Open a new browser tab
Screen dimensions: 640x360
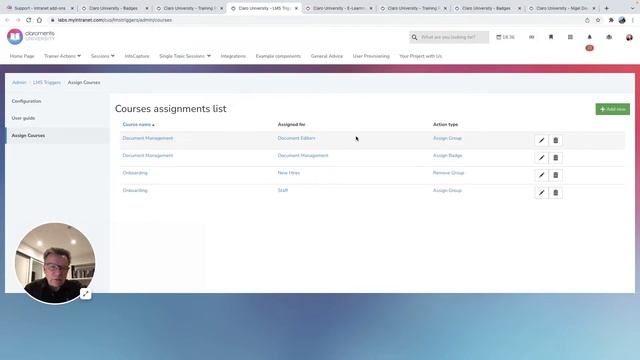607,8
